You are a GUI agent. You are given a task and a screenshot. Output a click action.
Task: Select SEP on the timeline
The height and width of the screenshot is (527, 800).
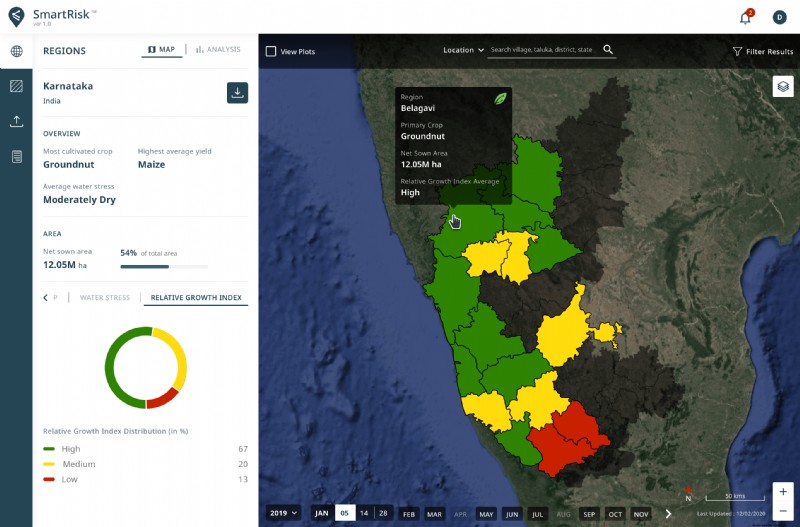click(589, 514)
